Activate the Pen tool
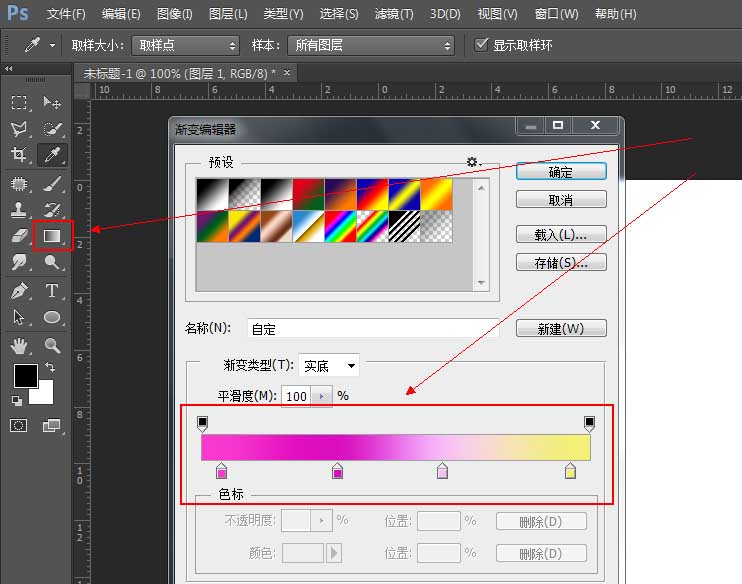Viewport: 742px width, 584px height. coord(19,291)
